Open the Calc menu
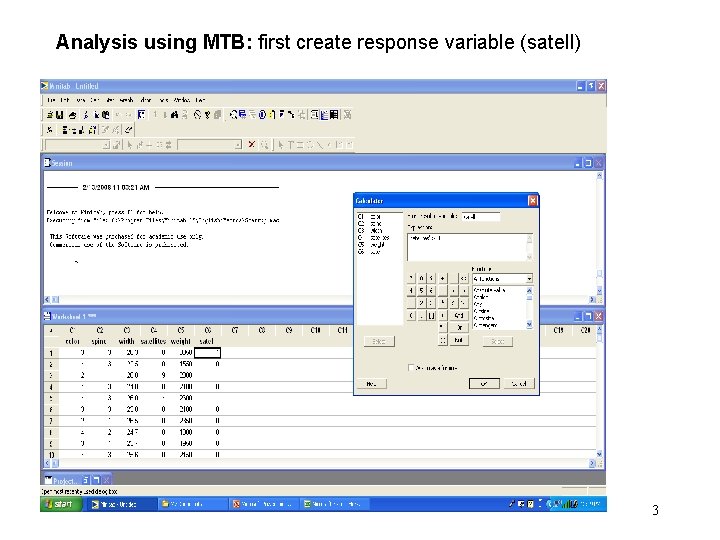Screen dimensions: 720x540 click(x=95, y=100)
